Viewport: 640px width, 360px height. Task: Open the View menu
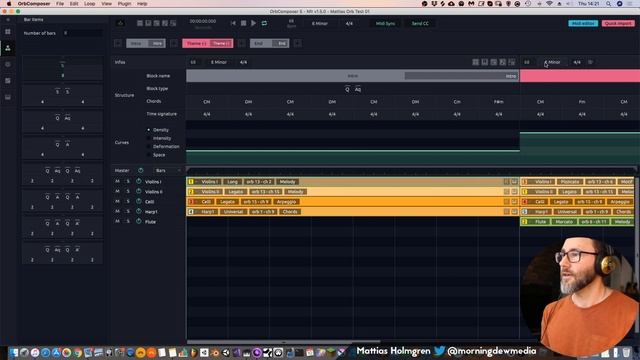pyautogui.click(x=106, y=4)
